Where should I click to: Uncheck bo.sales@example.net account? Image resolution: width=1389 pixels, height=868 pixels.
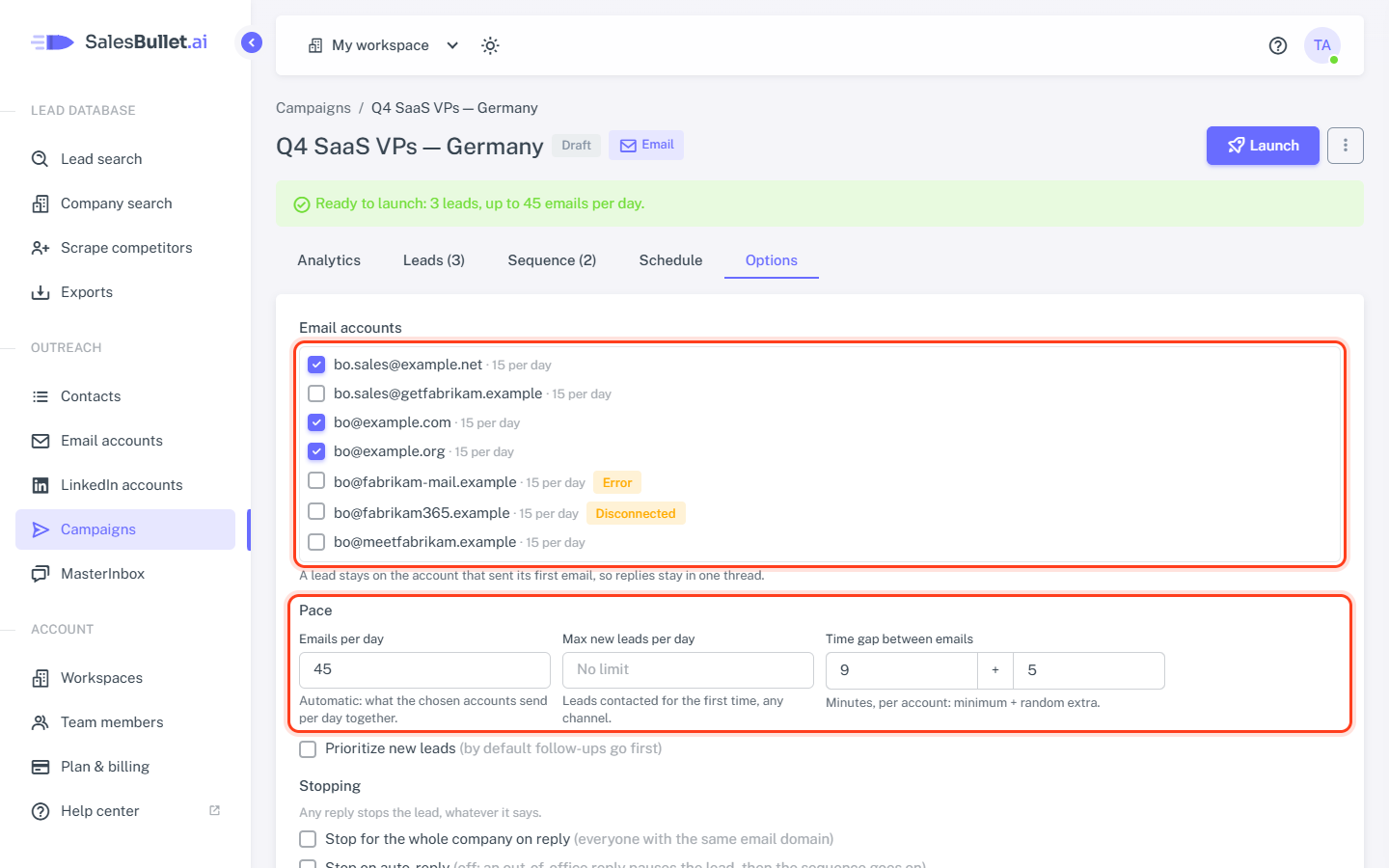[x=316, y=365]
